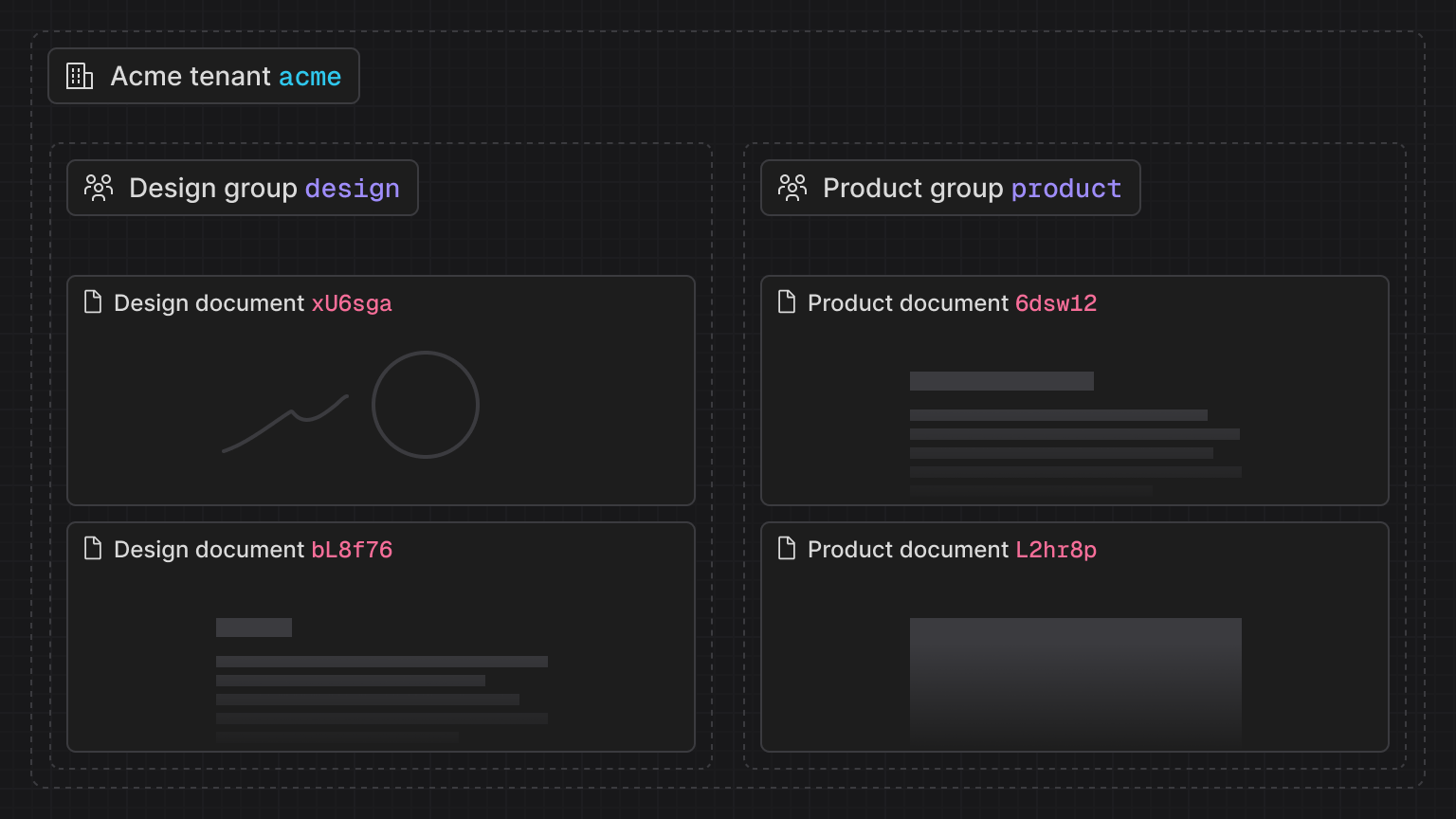Select the Product group people icon
The image size is (1456, 819).
click(792, 188)
